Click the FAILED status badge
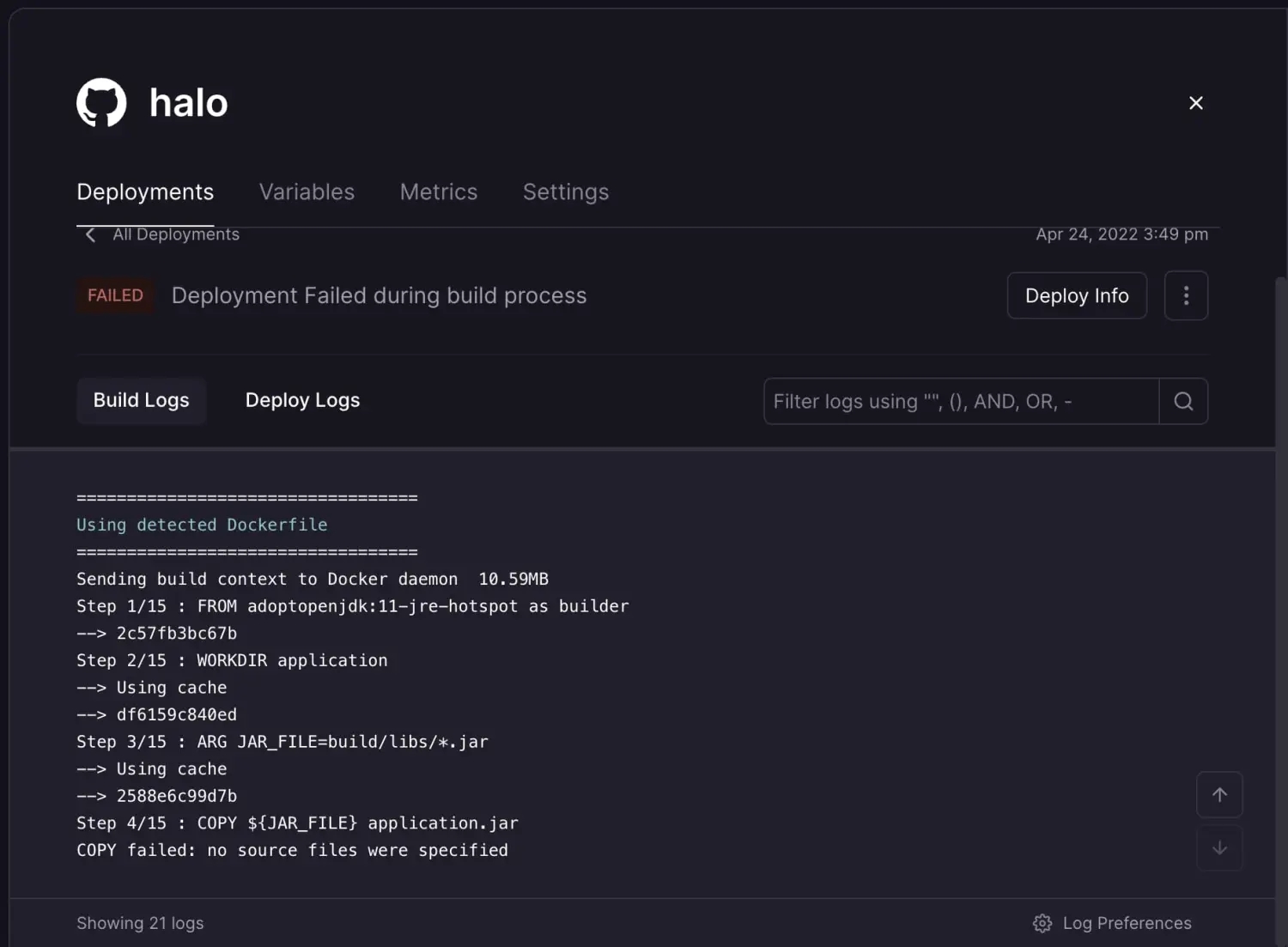This screenshot has height=947, width=1288. point(115,295)
